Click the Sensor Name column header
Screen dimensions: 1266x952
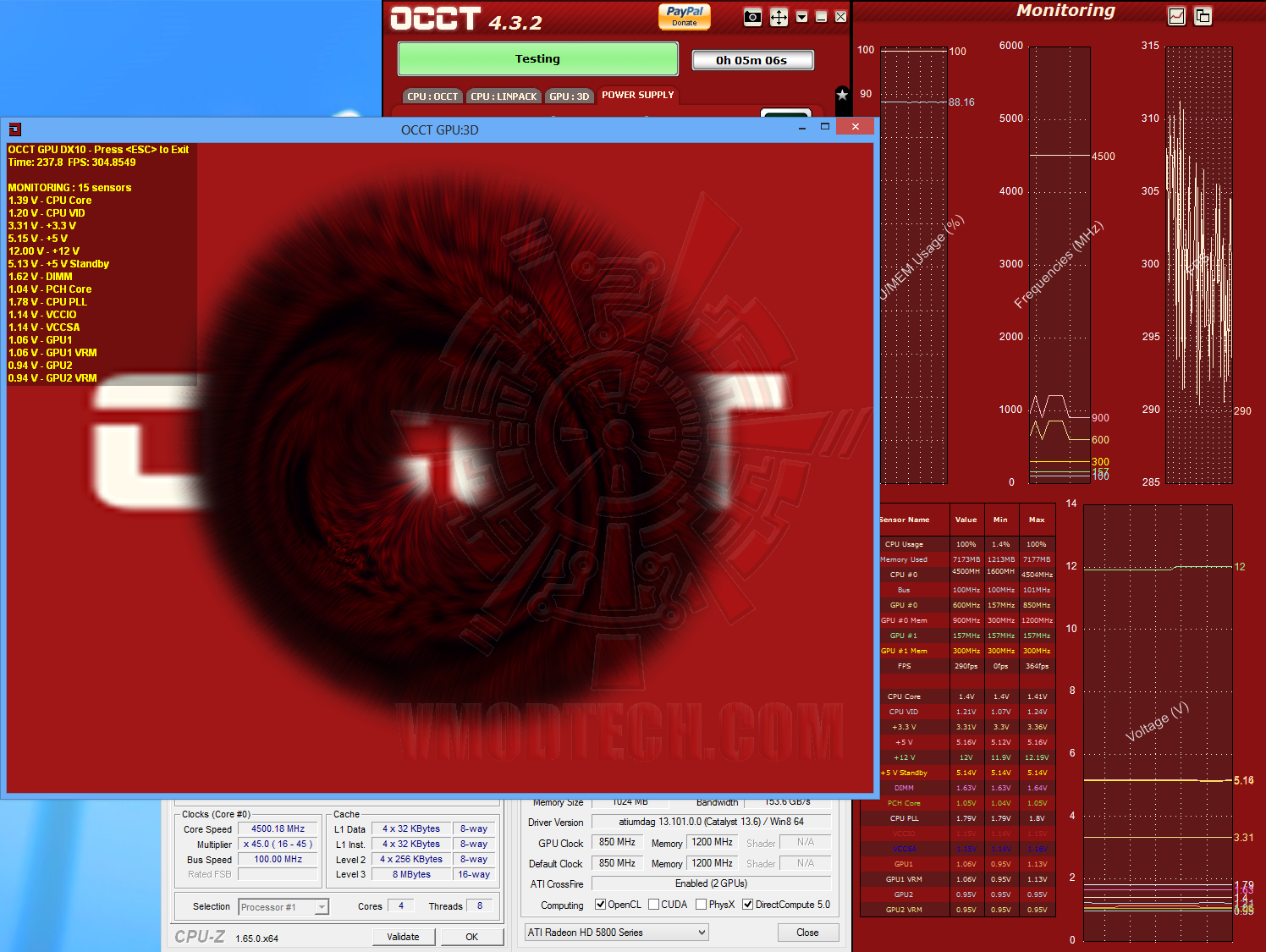904,520
